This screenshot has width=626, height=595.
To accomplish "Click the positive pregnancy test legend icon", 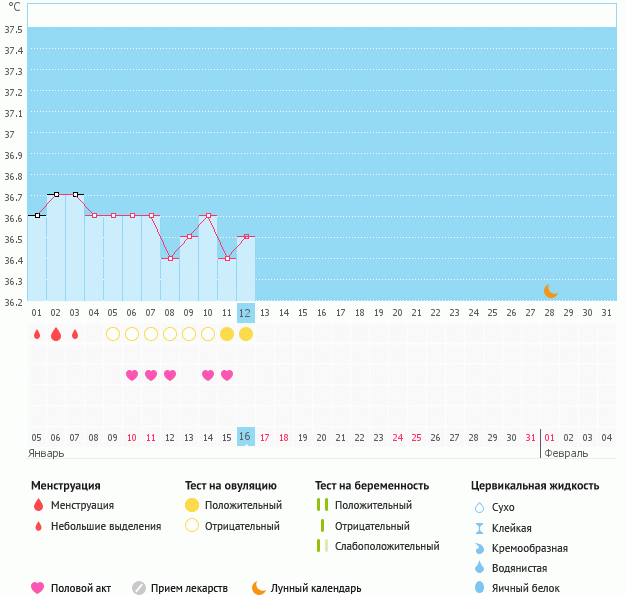I will 322,506.
